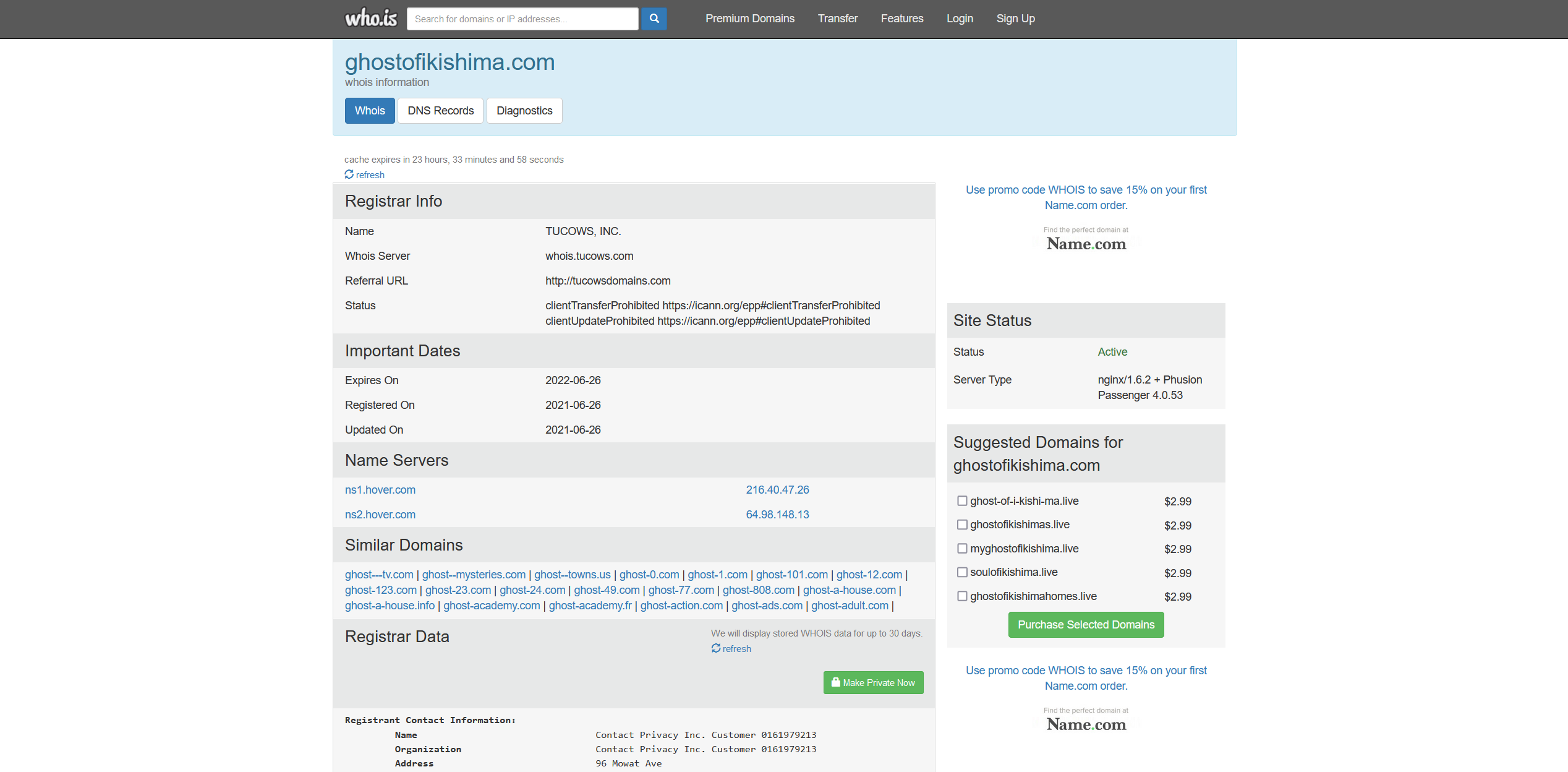Tick the myghostofikishima.live checkbox
1568x772 pixels.
pyautogui.click(x=962, y=548)
